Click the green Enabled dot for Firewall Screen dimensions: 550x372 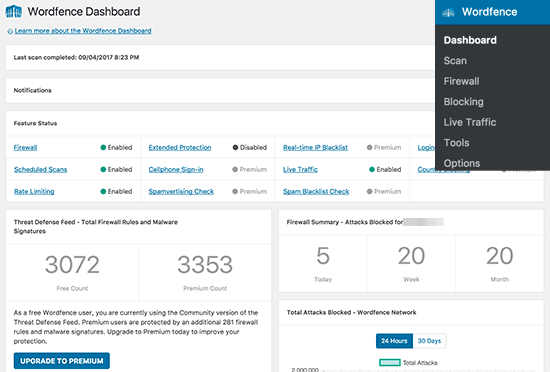103,148
